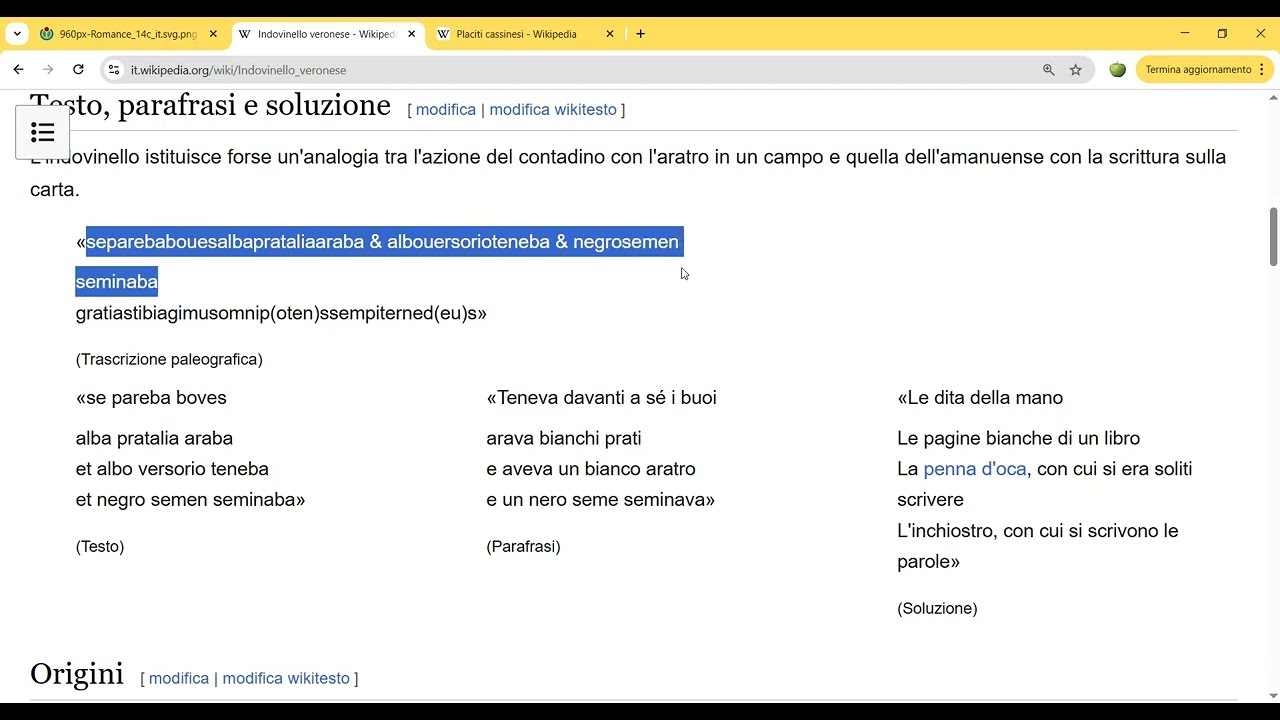Open the Chrome three-dot menu

[x=1262, y=70]
